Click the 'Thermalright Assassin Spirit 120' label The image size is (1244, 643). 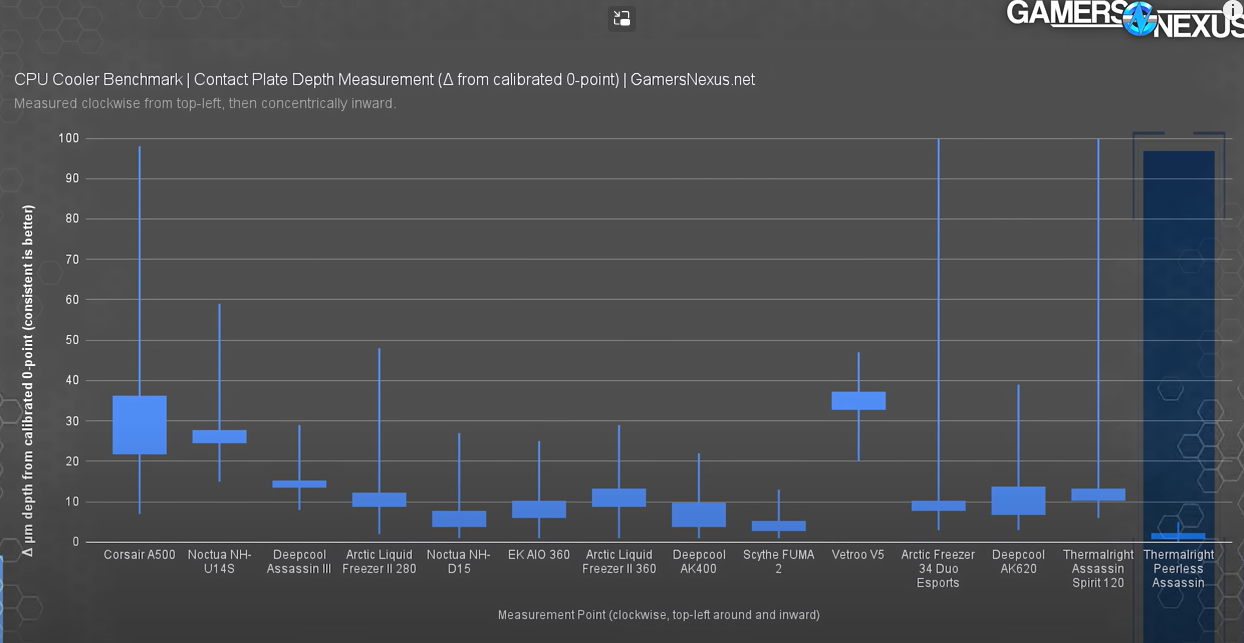1098,569
